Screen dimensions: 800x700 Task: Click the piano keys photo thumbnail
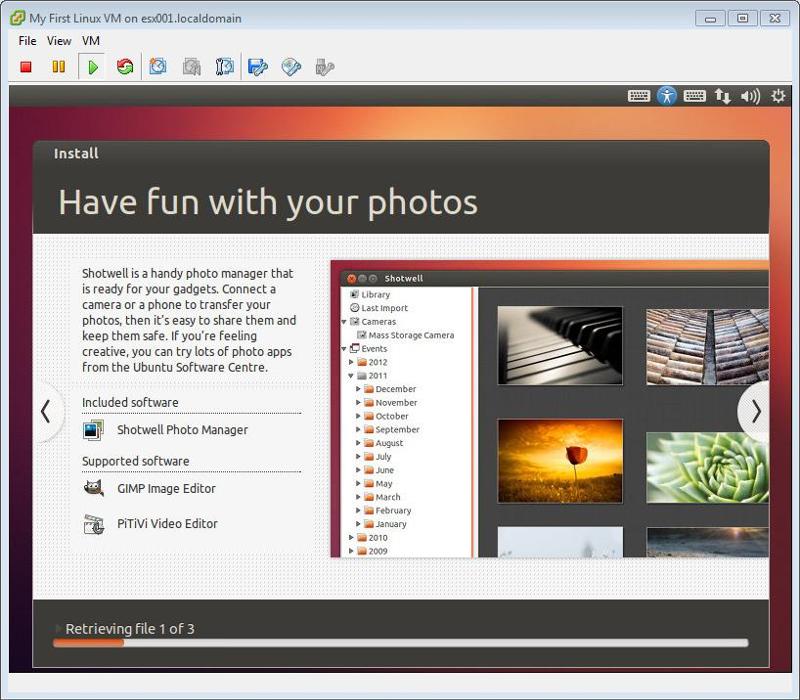tap(560, 345)
